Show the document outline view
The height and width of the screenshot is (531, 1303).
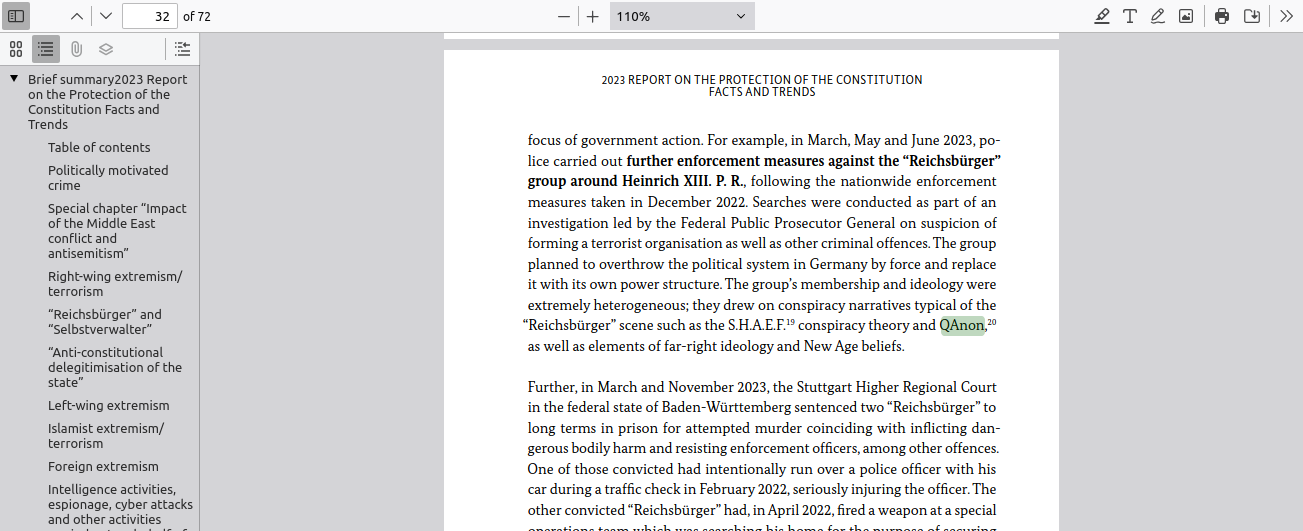tap(46, 49)
